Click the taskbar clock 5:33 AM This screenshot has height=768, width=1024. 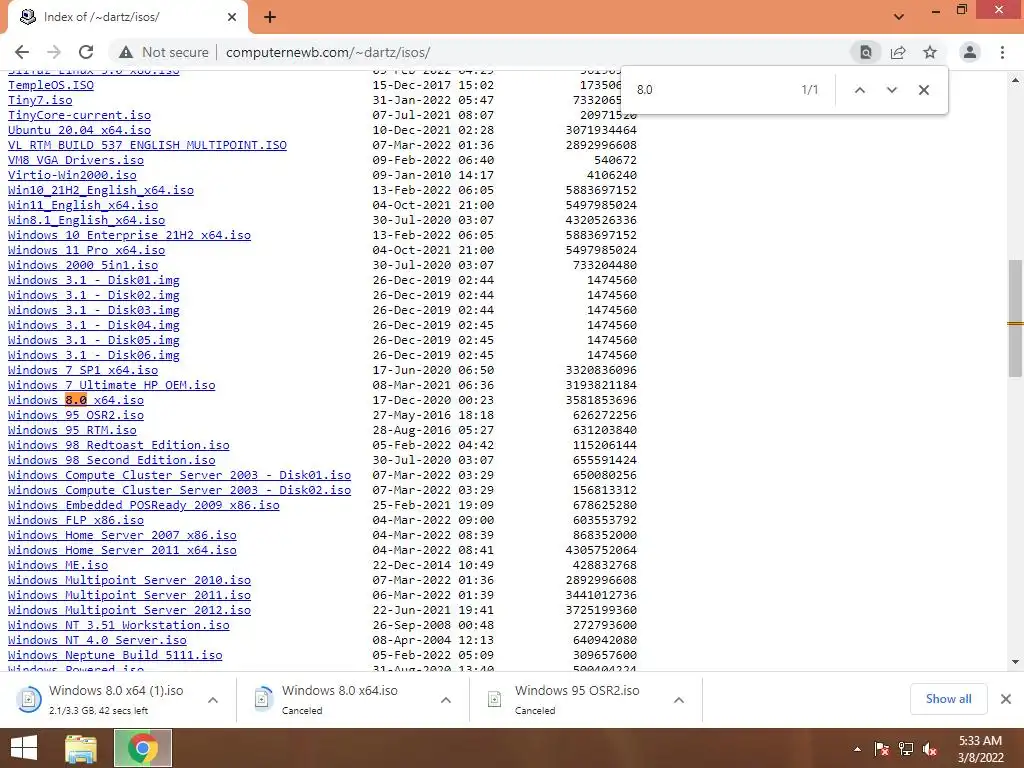point(980,741)
